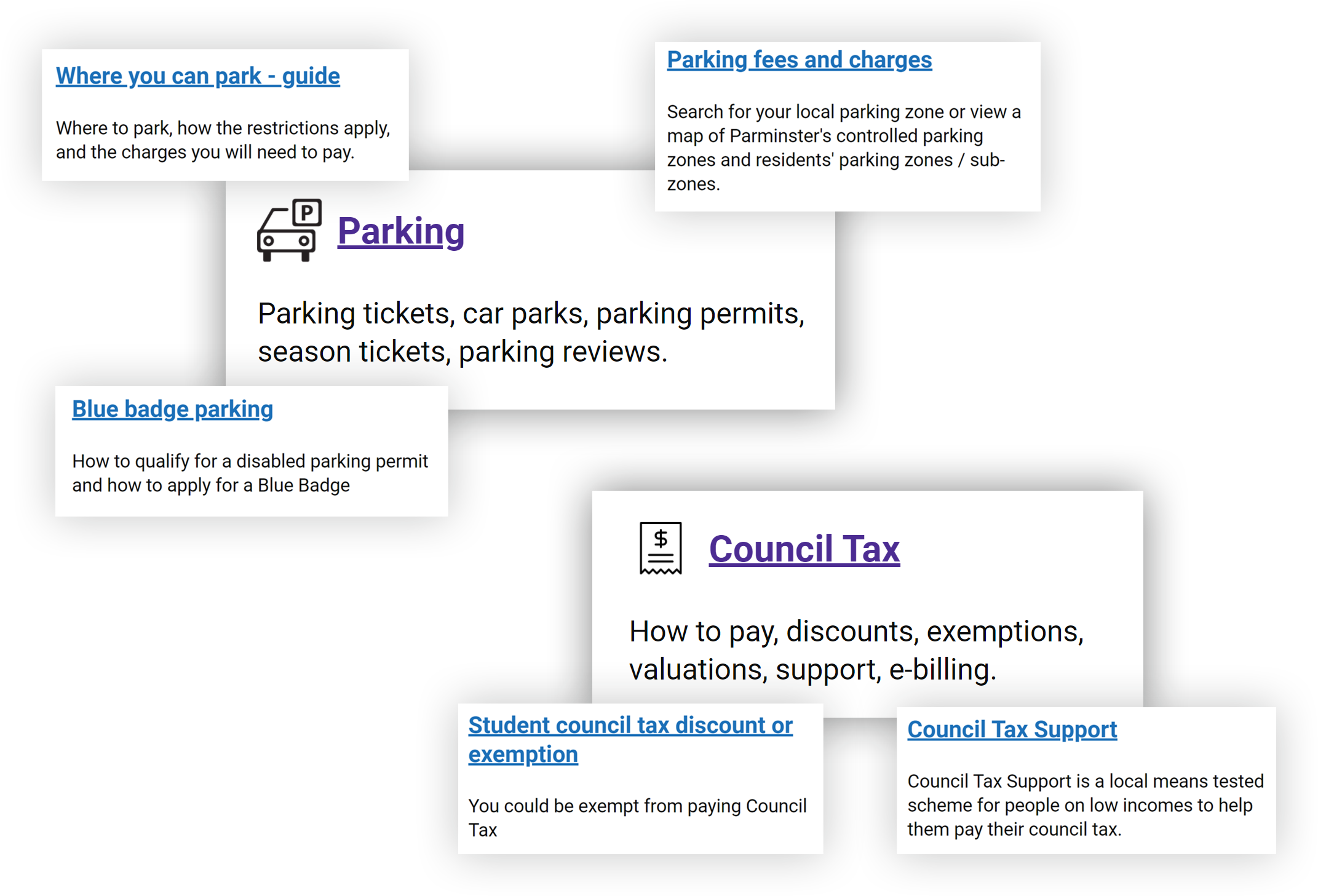Screen dimensions: 1318x896
Task: Open 'Student council tax discount or exemption' link
Action: tap(630, 740)
